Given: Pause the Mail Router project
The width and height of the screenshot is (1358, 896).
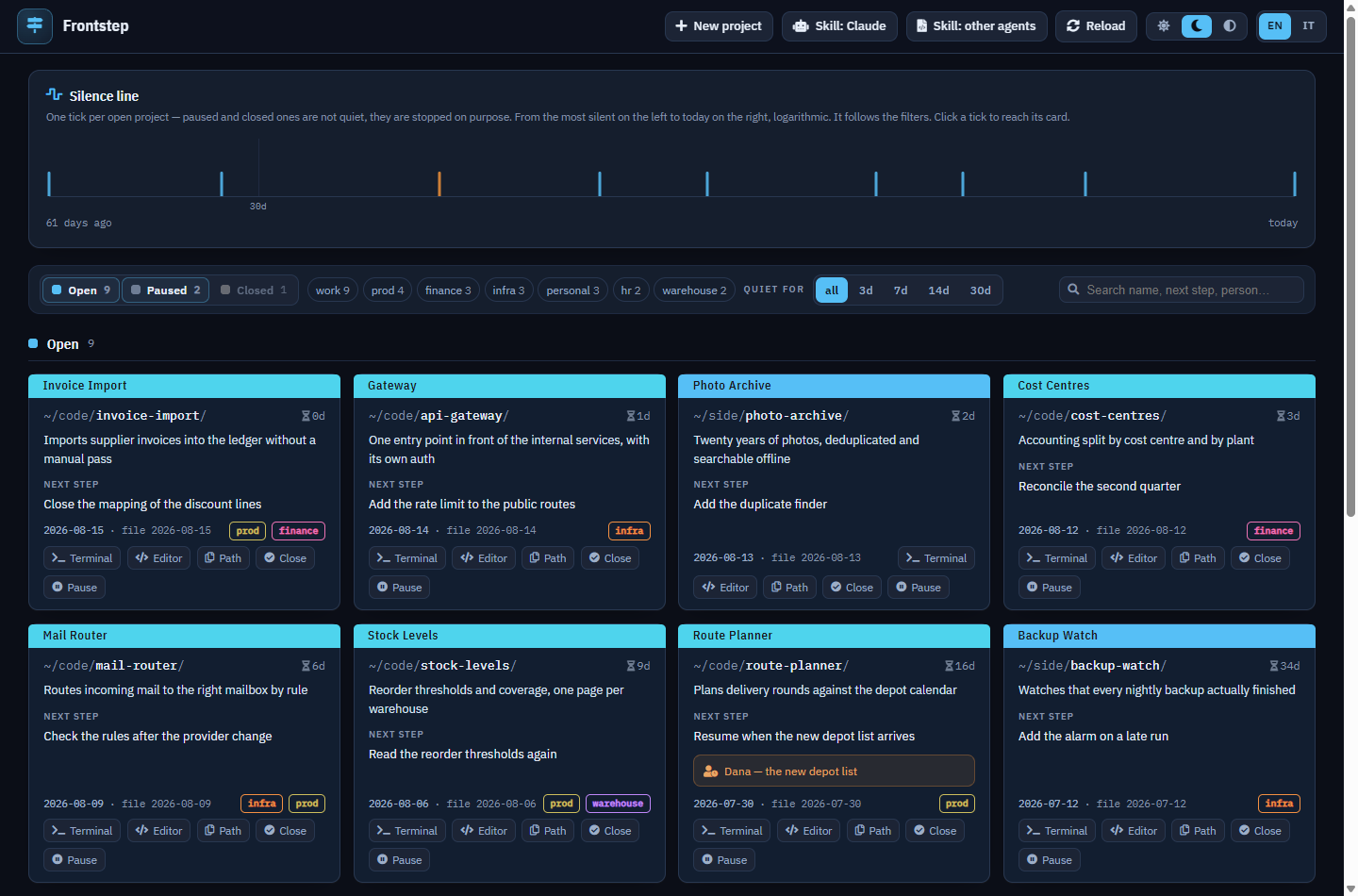Looking at the screenshot, I should click(x=75, y=860).
